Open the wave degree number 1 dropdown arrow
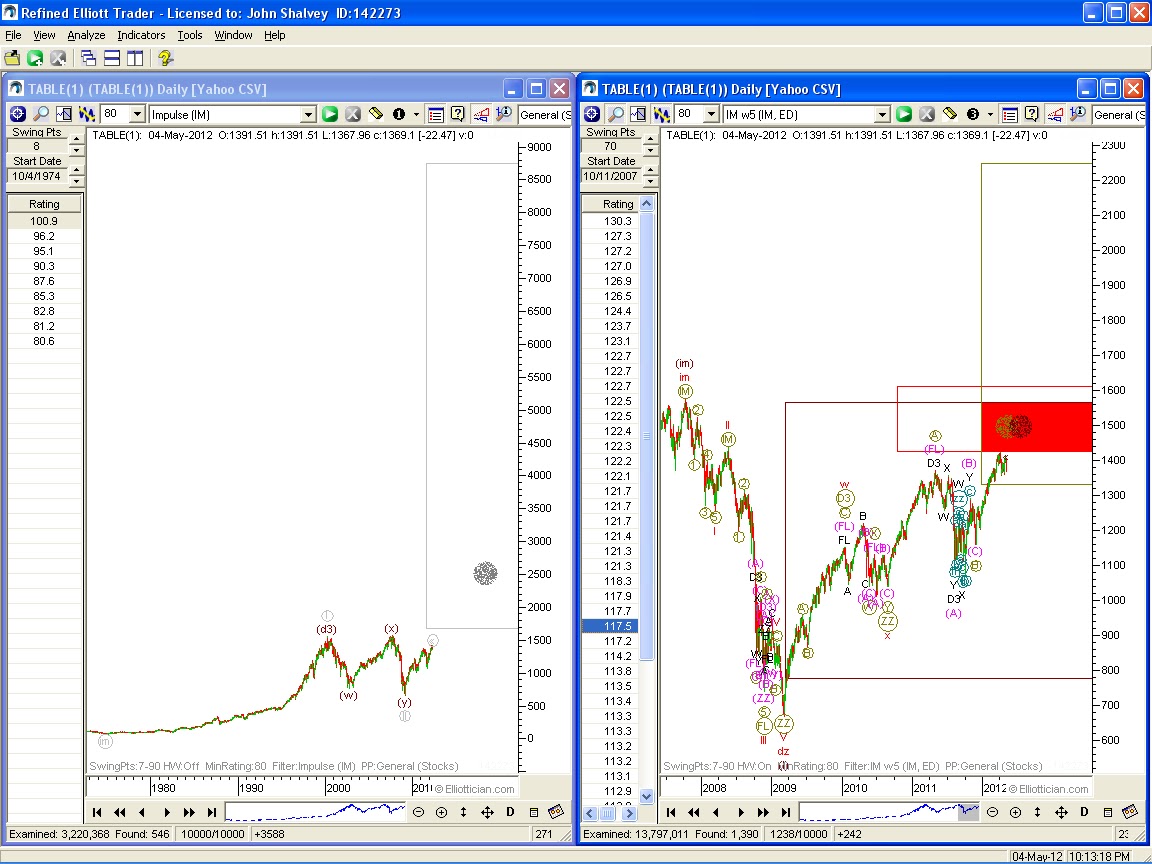Viewport: 1152px width, 864px height. [x=417, y=114]
